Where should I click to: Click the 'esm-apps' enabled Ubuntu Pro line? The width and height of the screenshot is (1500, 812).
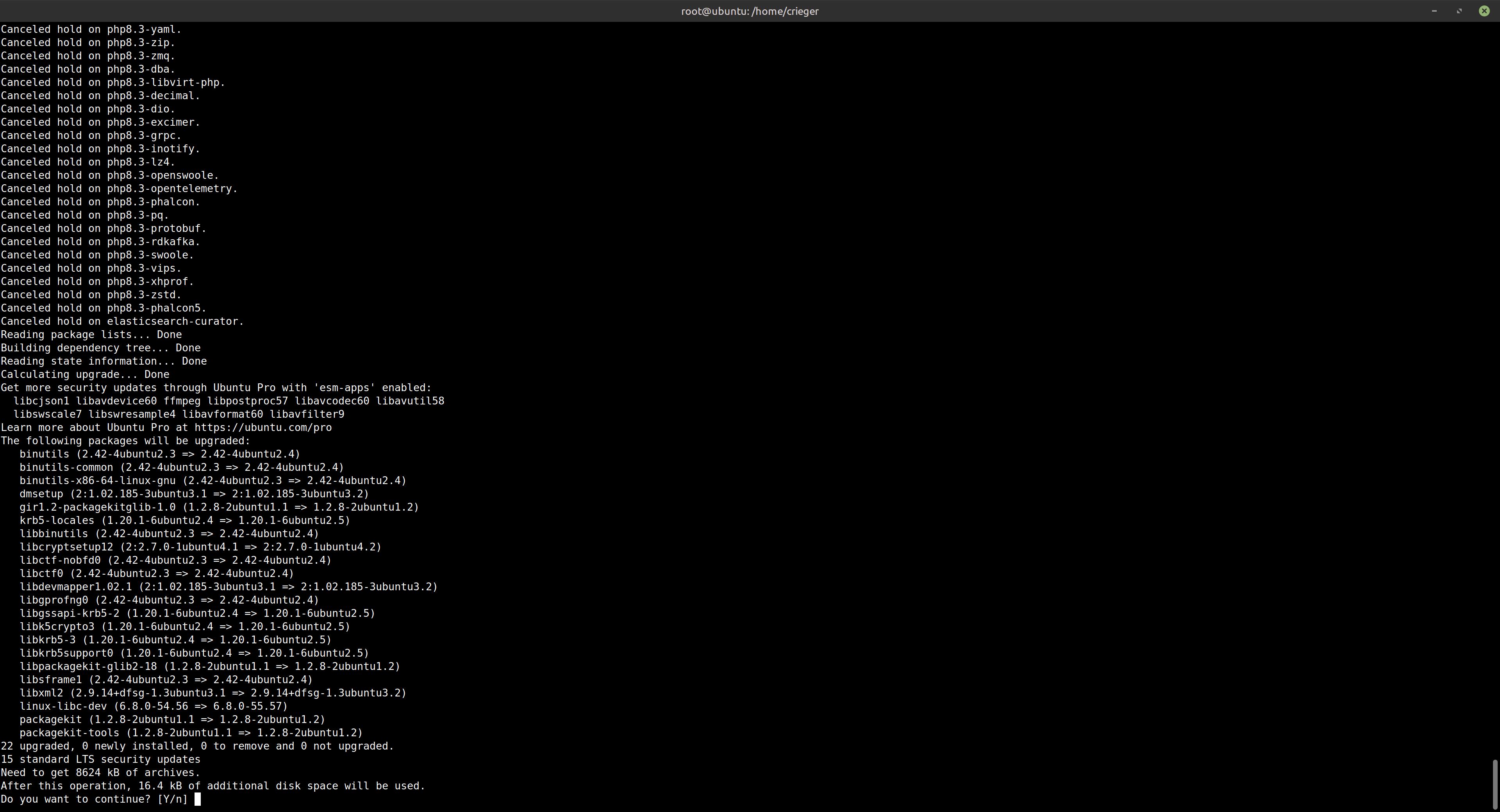pos(216,388)
